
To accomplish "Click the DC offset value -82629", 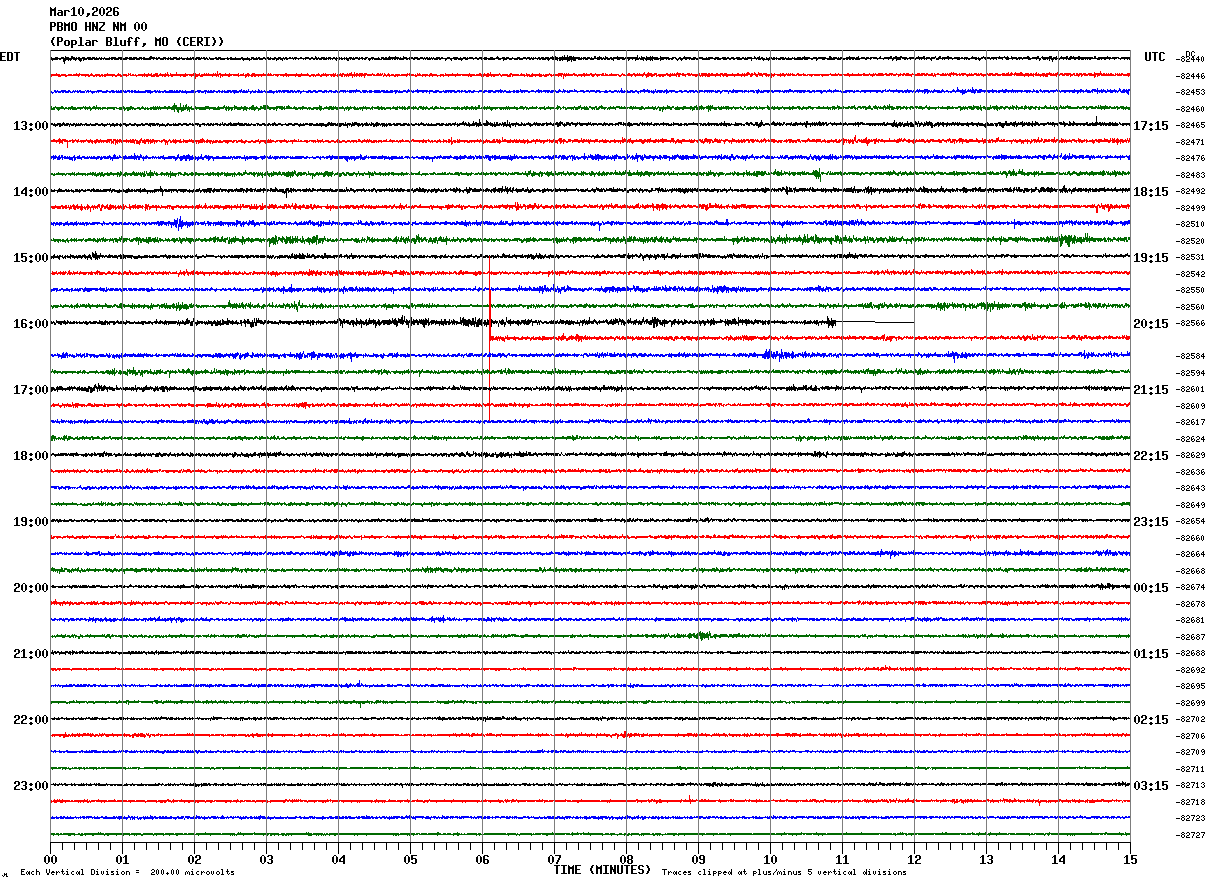I will click(x=1191, y=455).
